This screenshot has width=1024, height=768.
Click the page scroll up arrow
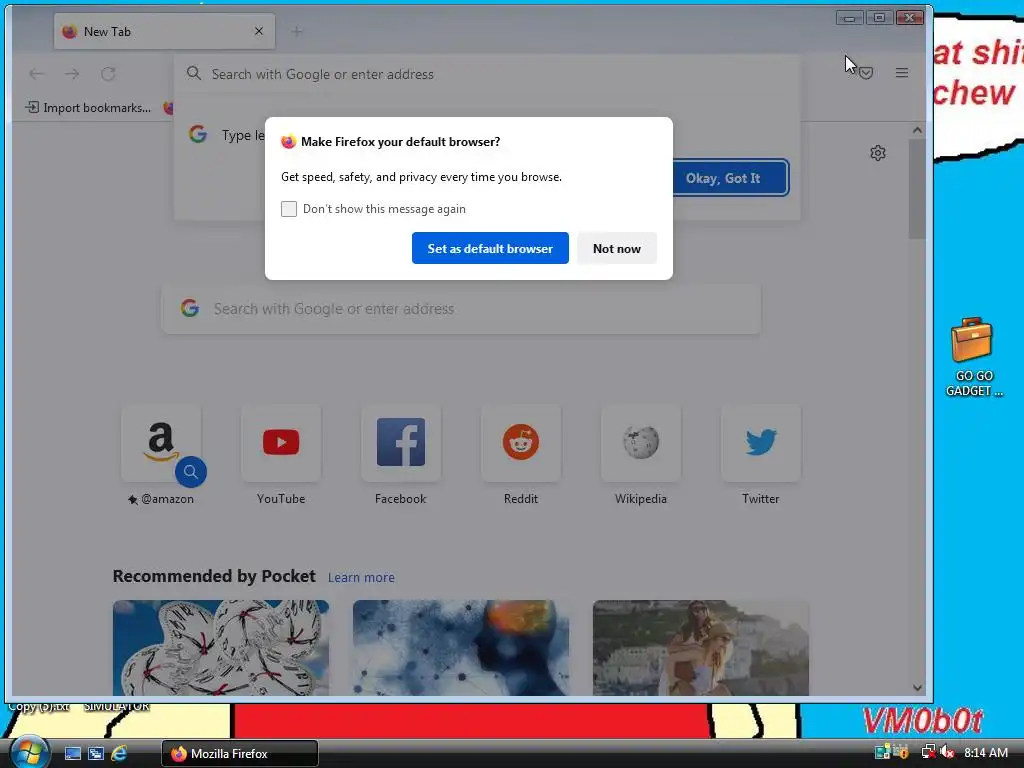click(917, 130)
